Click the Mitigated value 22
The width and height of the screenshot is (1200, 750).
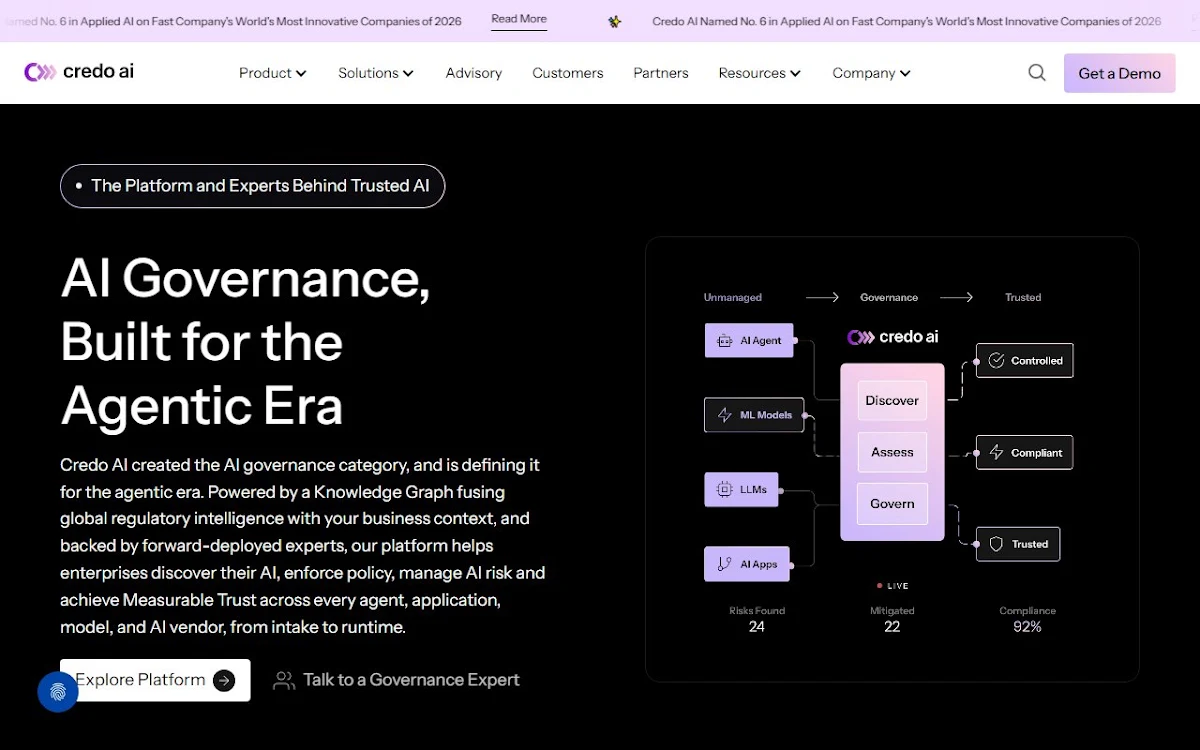coord(892,627)
